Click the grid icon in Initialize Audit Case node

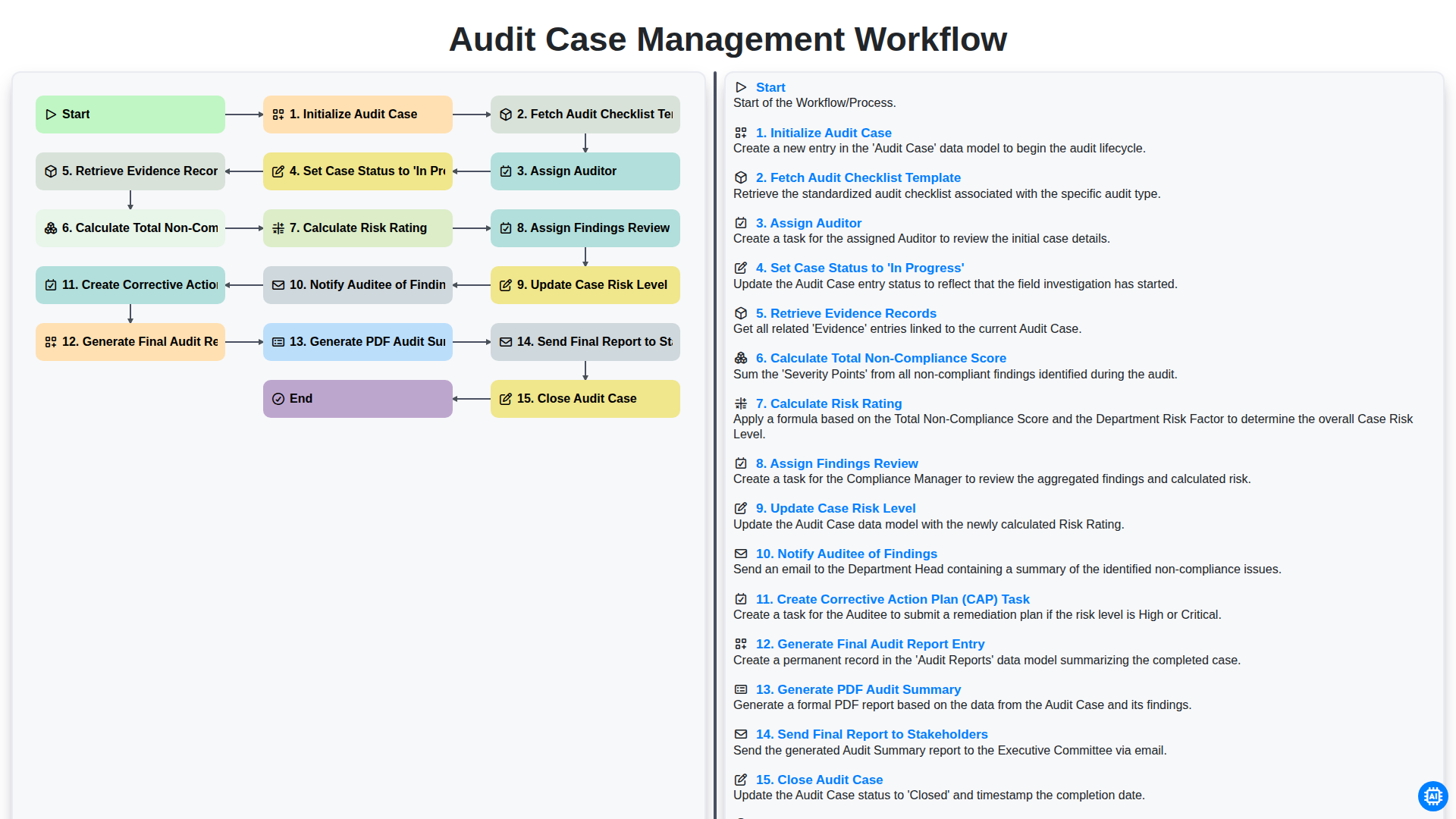click(x=278, y=115)
